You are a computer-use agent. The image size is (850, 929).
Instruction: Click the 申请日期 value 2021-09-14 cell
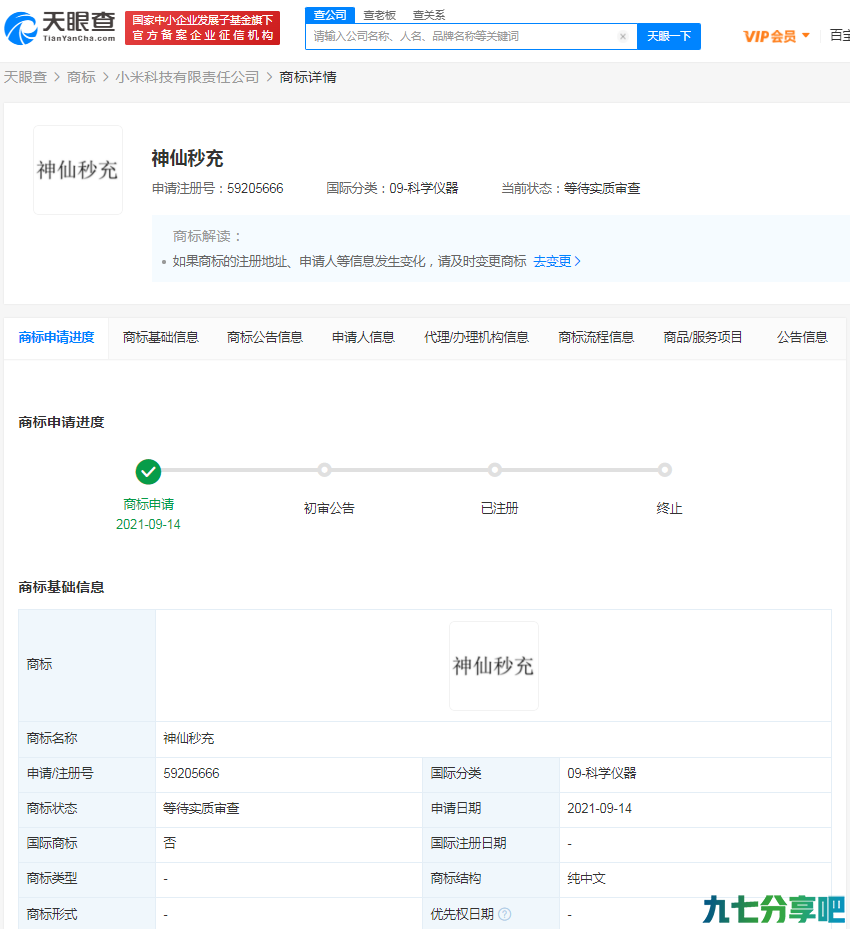(695, 808)
